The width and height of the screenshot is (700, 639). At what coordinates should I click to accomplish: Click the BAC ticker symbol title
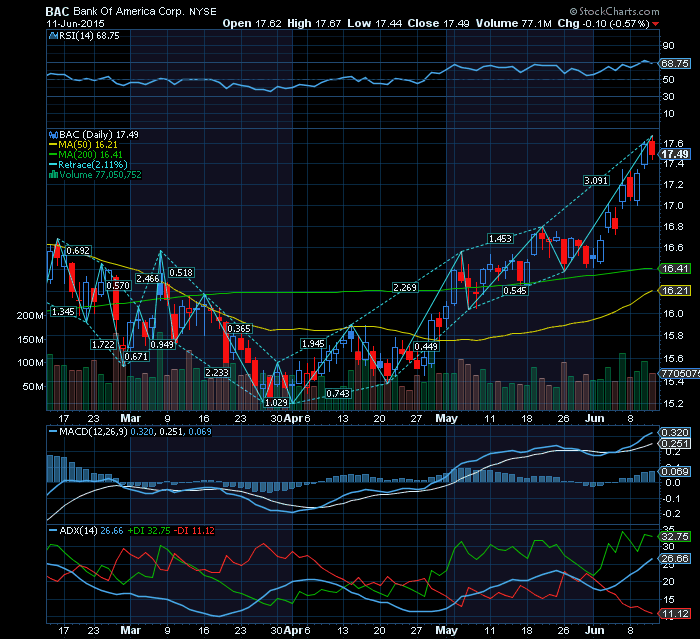click(57, 12)
